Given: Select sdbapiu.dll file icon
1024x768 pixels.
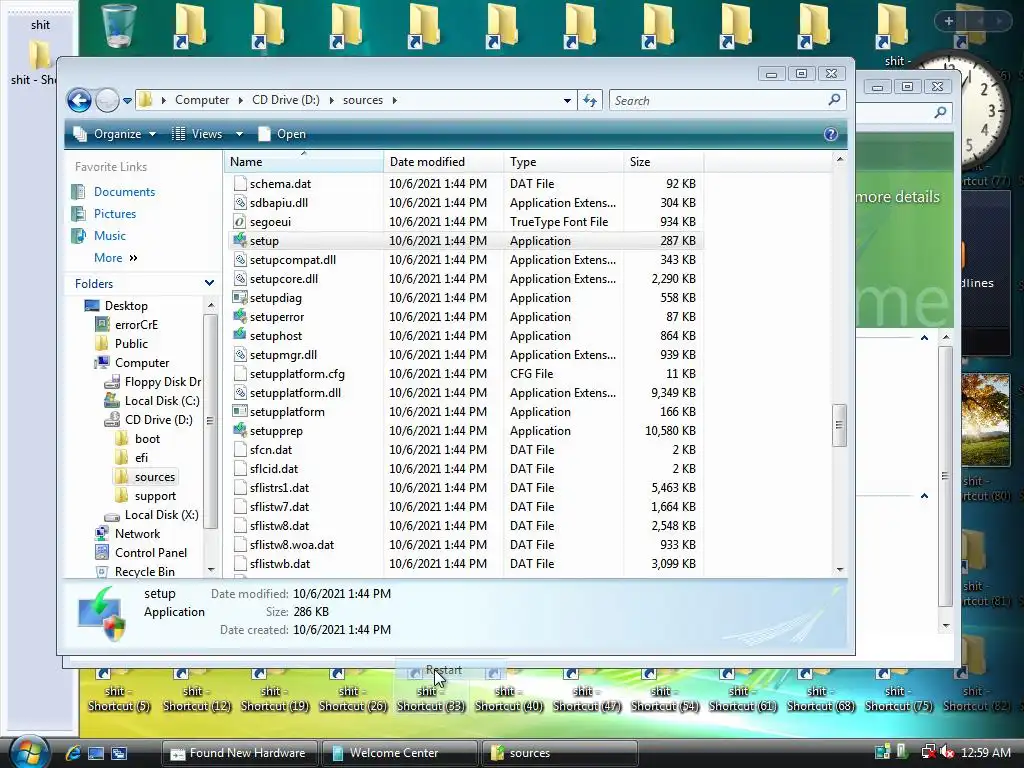Looking at the screenshot, I should [240, 202].
